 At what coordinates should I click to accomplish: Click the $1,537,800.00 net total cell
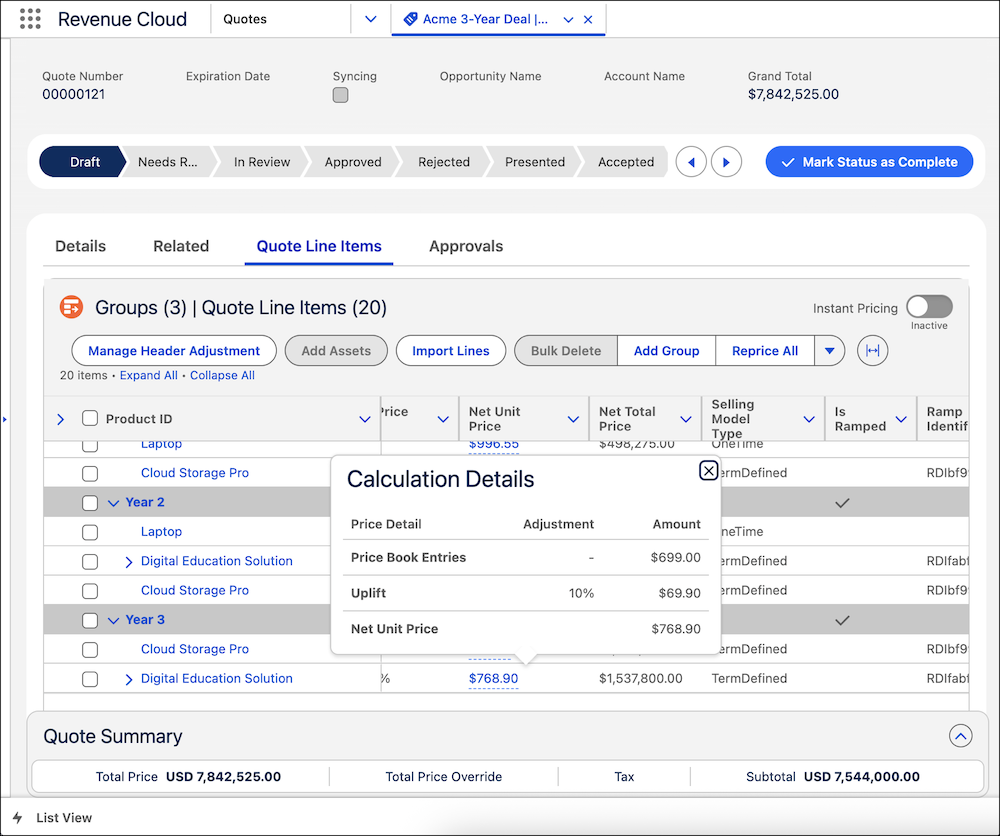pyautogui.click(x=640, y=678)
